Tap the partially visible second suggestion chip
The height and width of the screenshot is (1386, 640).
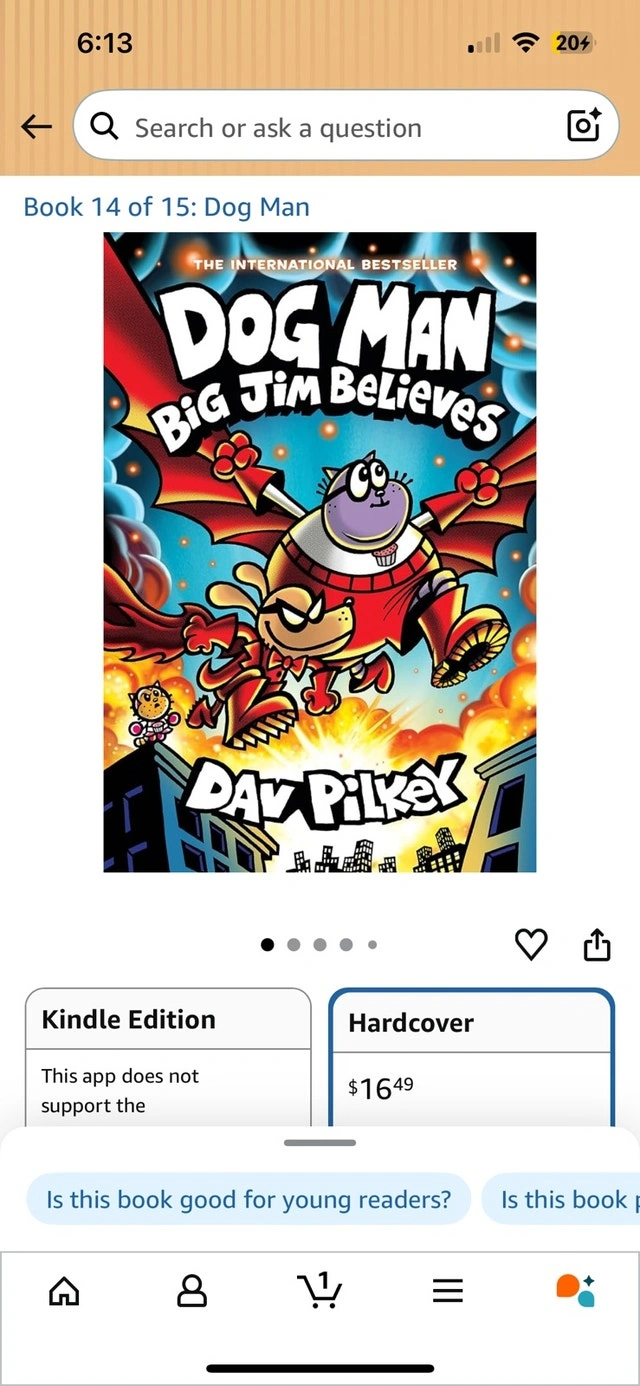[x=561, y=1199]
